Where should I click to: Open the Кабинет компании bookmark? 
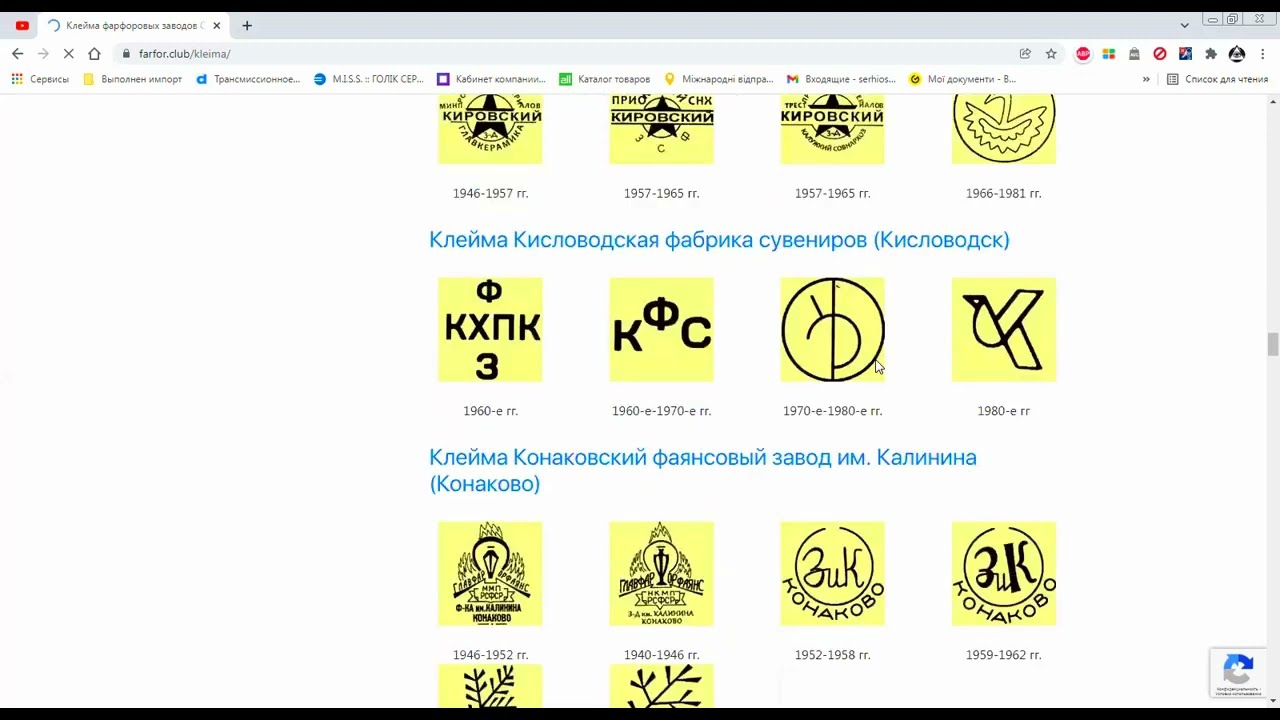(491, 79)
